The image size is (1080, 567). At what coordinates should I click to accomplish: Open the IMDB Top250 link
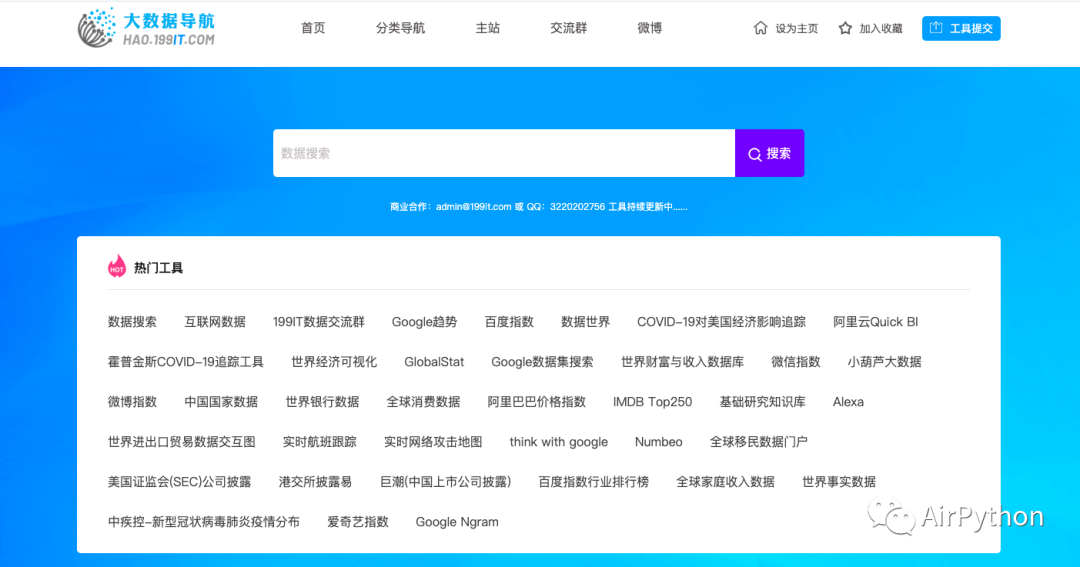[x=652, y=402]
